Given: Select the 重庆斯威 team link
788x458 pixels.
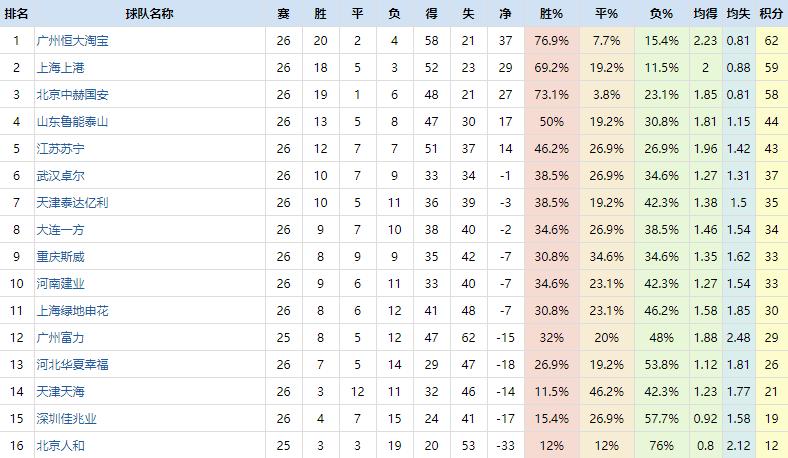Looking at the screenshot, I should click(x=60, y=257).
